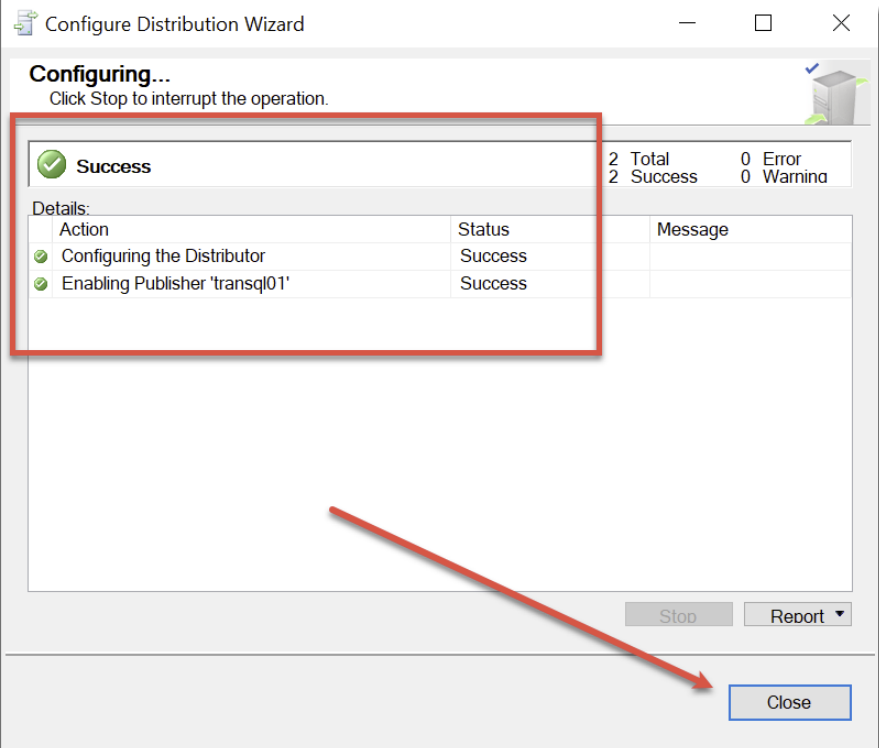
Task: Click the Status column header
Action: (x=550, y=229)
